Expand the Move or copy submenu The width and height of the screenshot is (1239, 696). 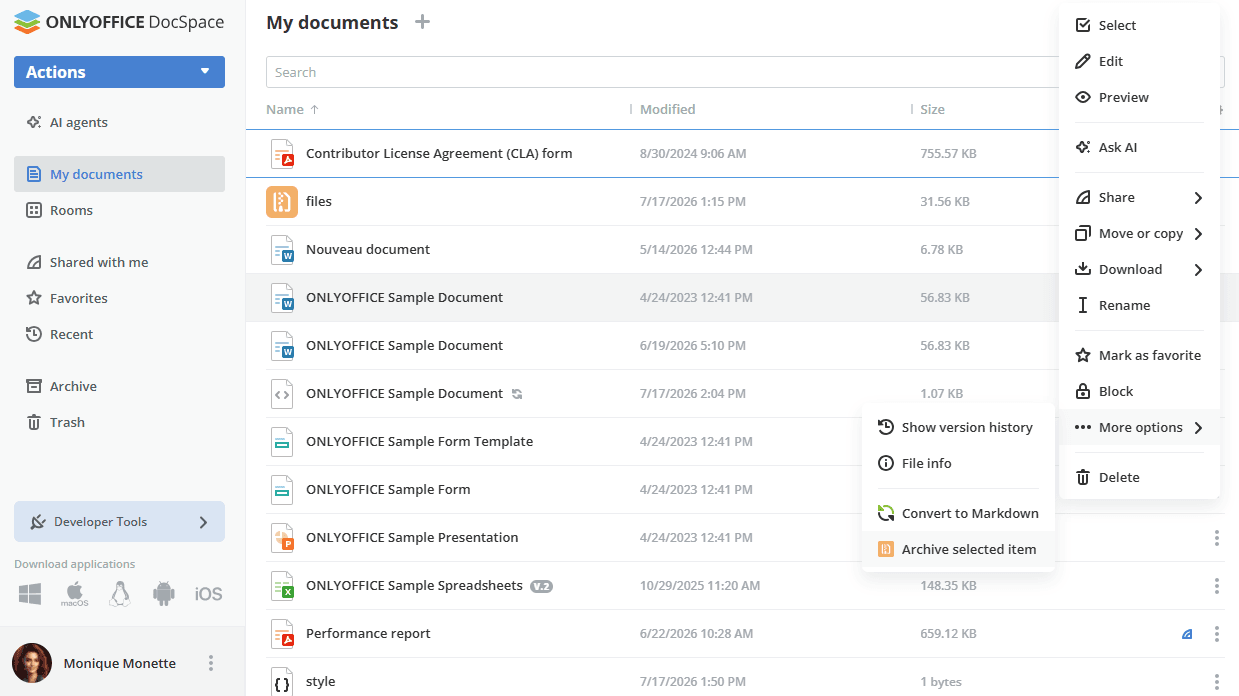pos(1139,233)
